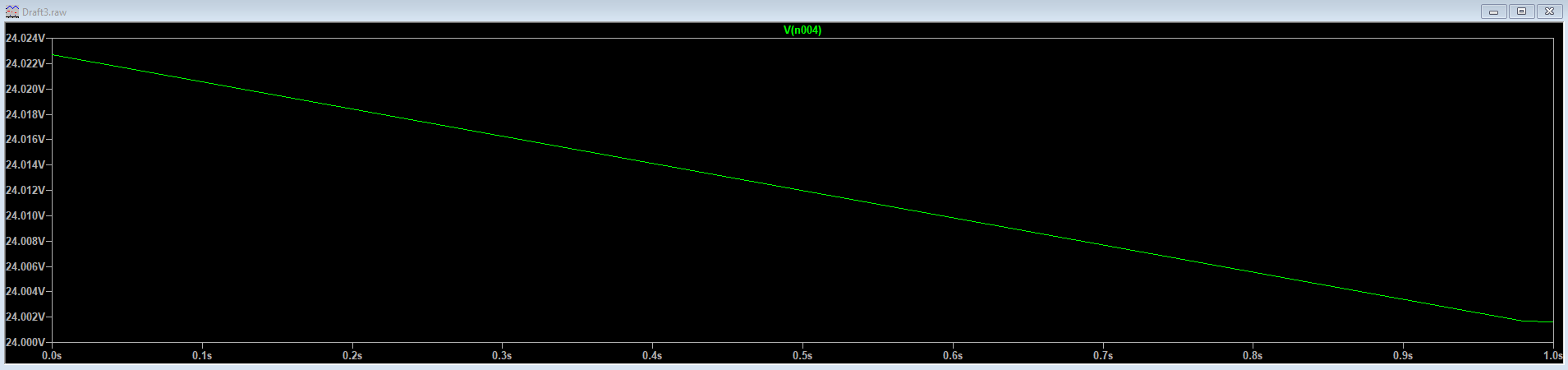Restore the Draft3.raw waveform window
The width and height of the screenshot is (1568, 370).
[x=1521, y=12]
